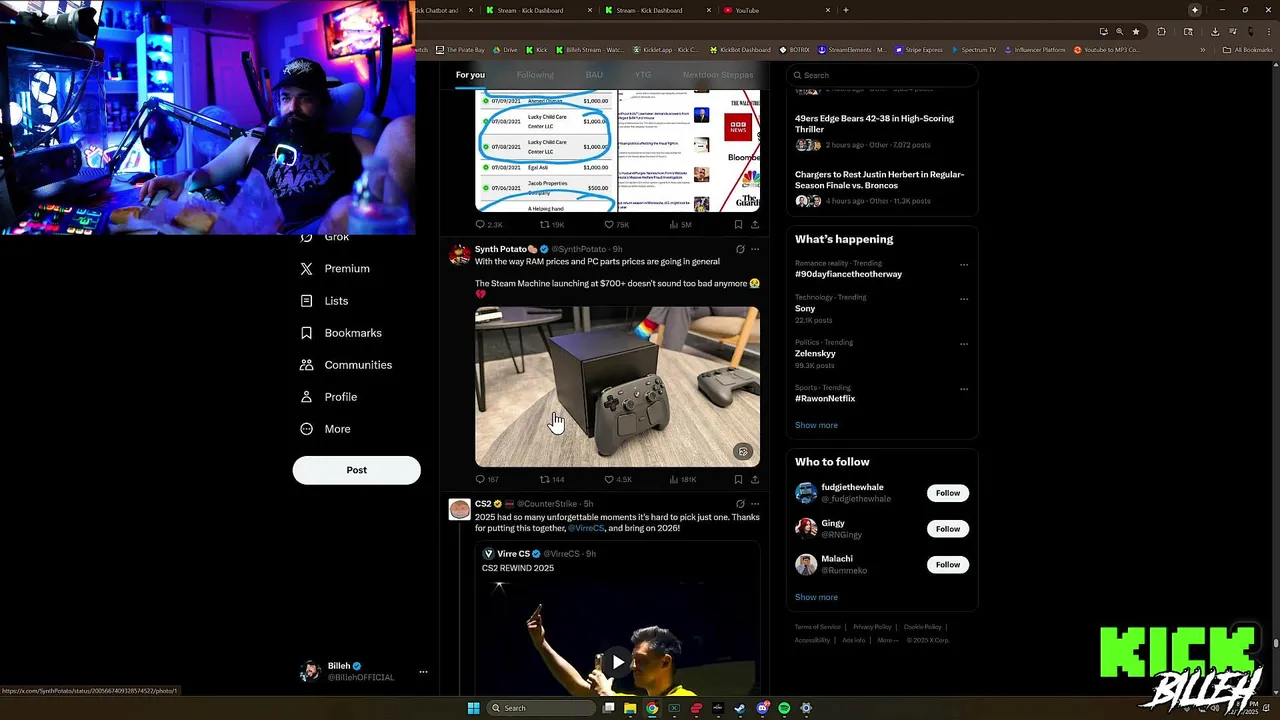
Task: Select the YTG timeline tab
Action: [643, 75]
